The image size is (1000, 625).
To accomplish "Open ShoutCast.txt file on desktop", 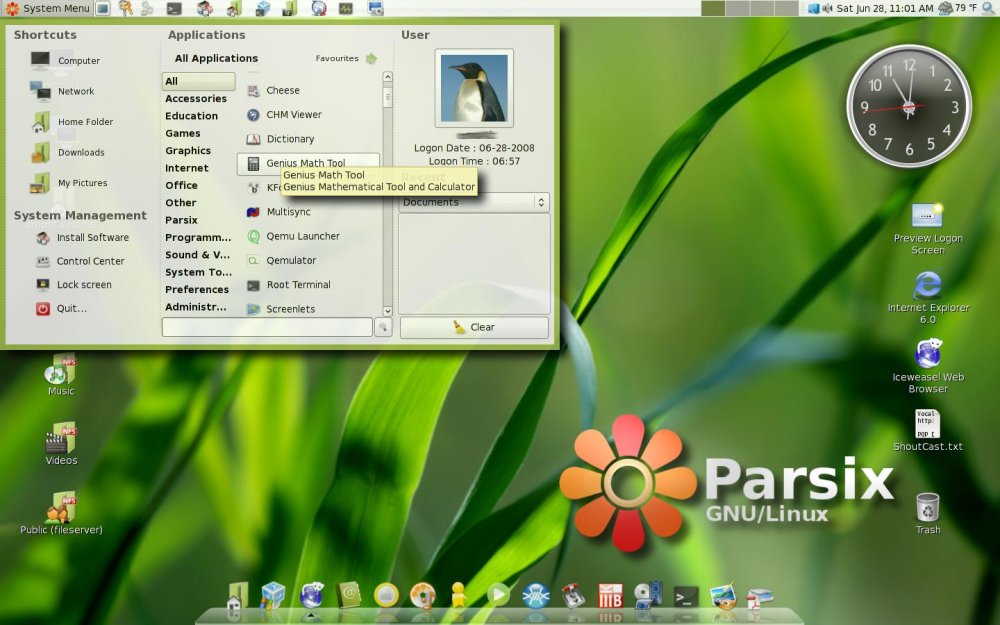I will (x=928, y=430).
